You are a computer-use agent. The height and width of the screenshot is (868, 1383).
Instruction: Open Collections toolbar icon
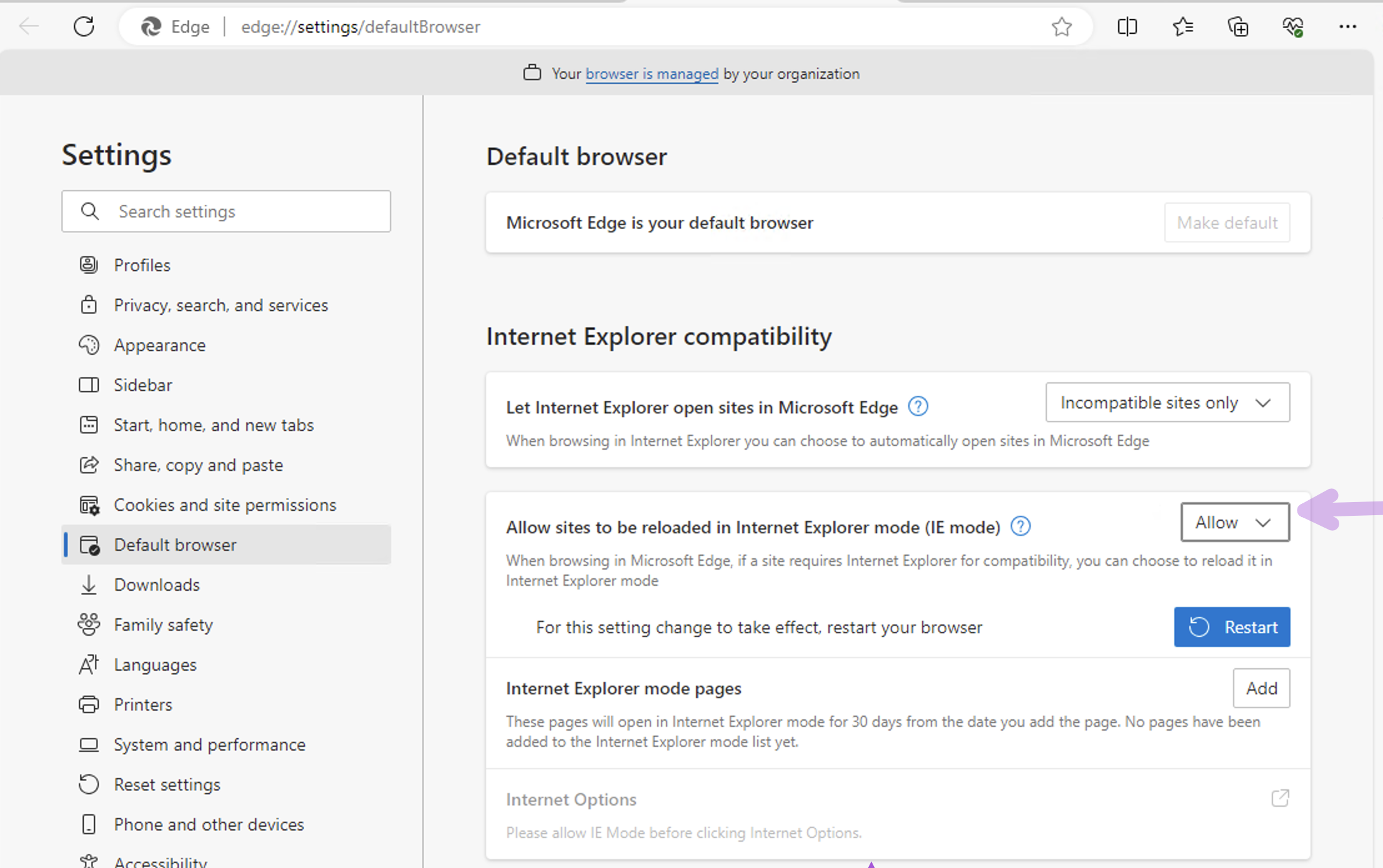pos(1237,27)
